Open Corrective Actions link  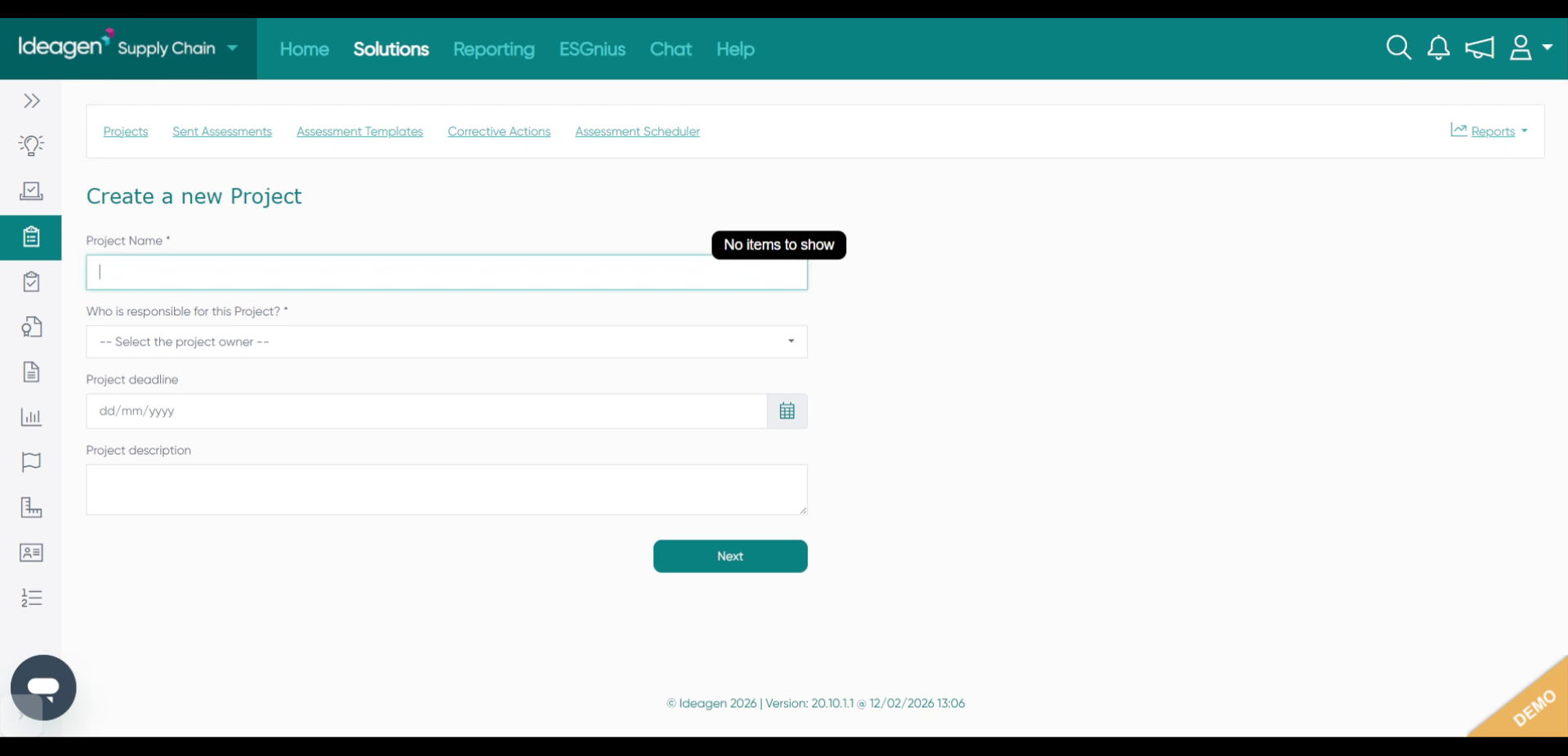[x=499, y=131]
